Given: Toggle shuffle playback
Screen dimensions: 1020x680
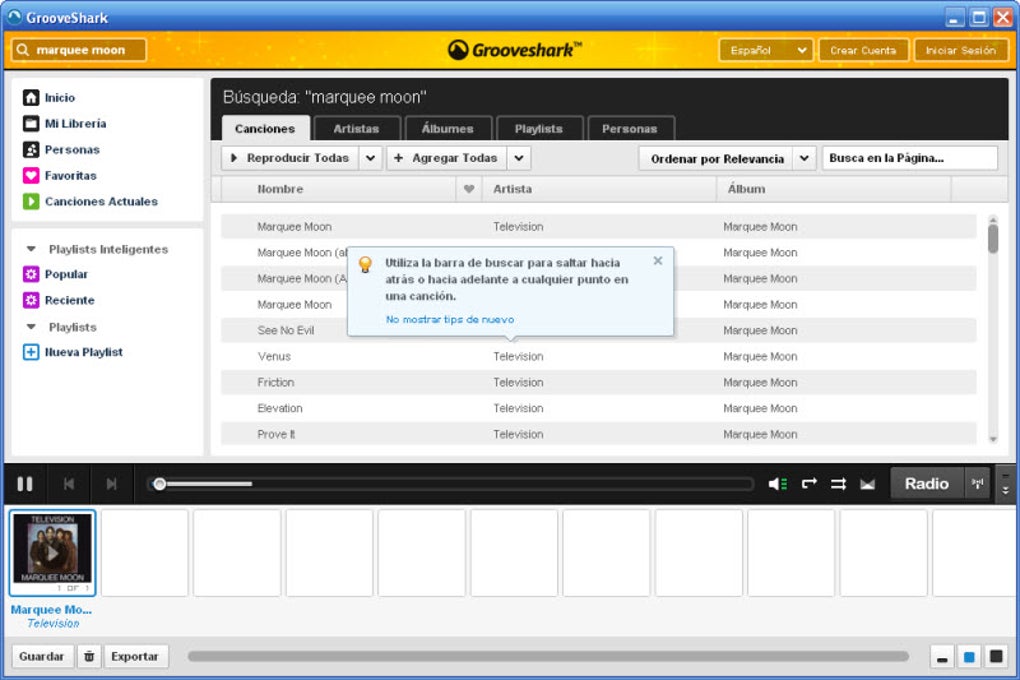Looking at the screenshot, I should coord(838,483).
